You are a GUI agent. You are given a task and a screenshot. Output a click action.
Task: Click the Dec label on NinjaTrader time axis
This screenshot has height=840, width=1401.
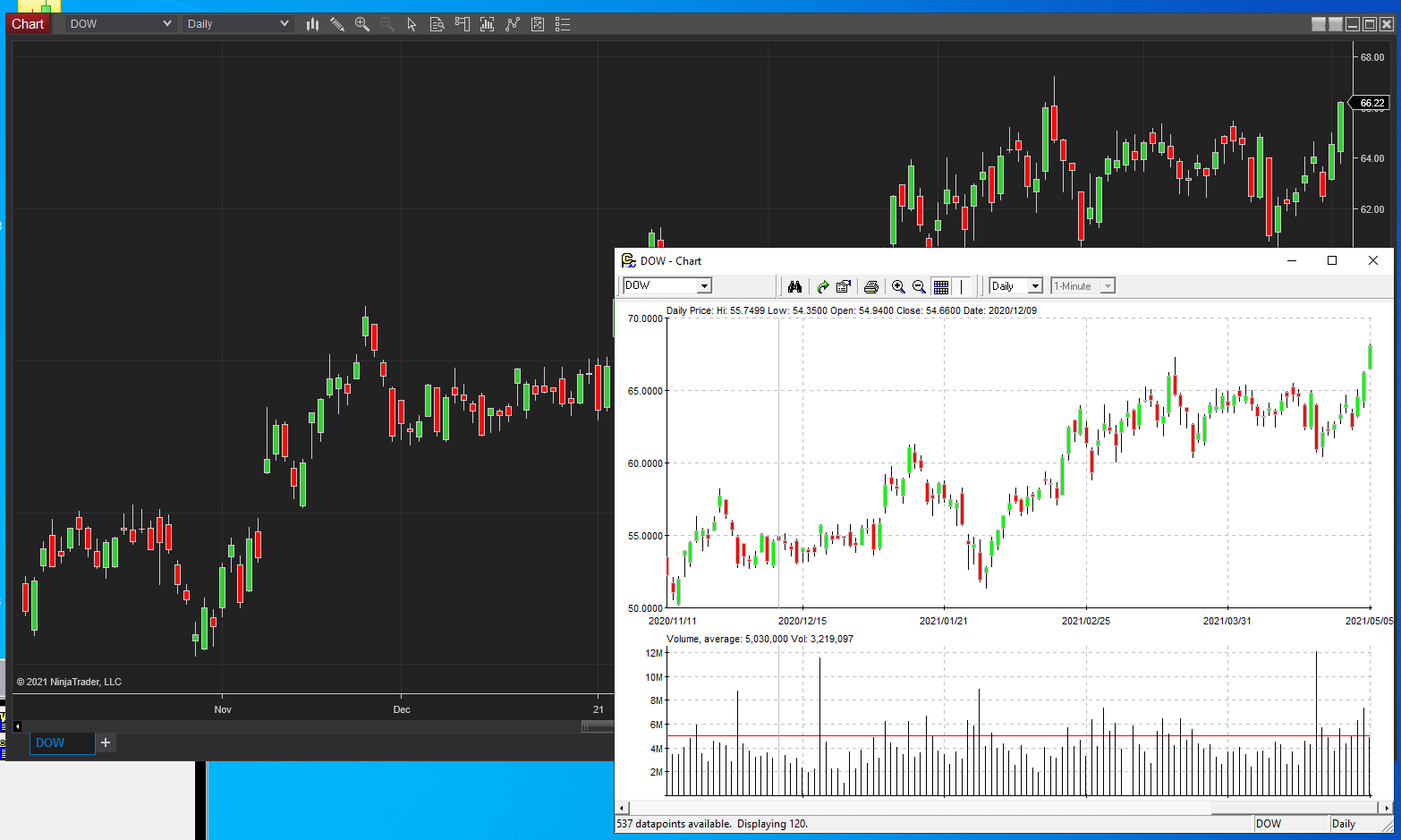[x=402, y=709]
